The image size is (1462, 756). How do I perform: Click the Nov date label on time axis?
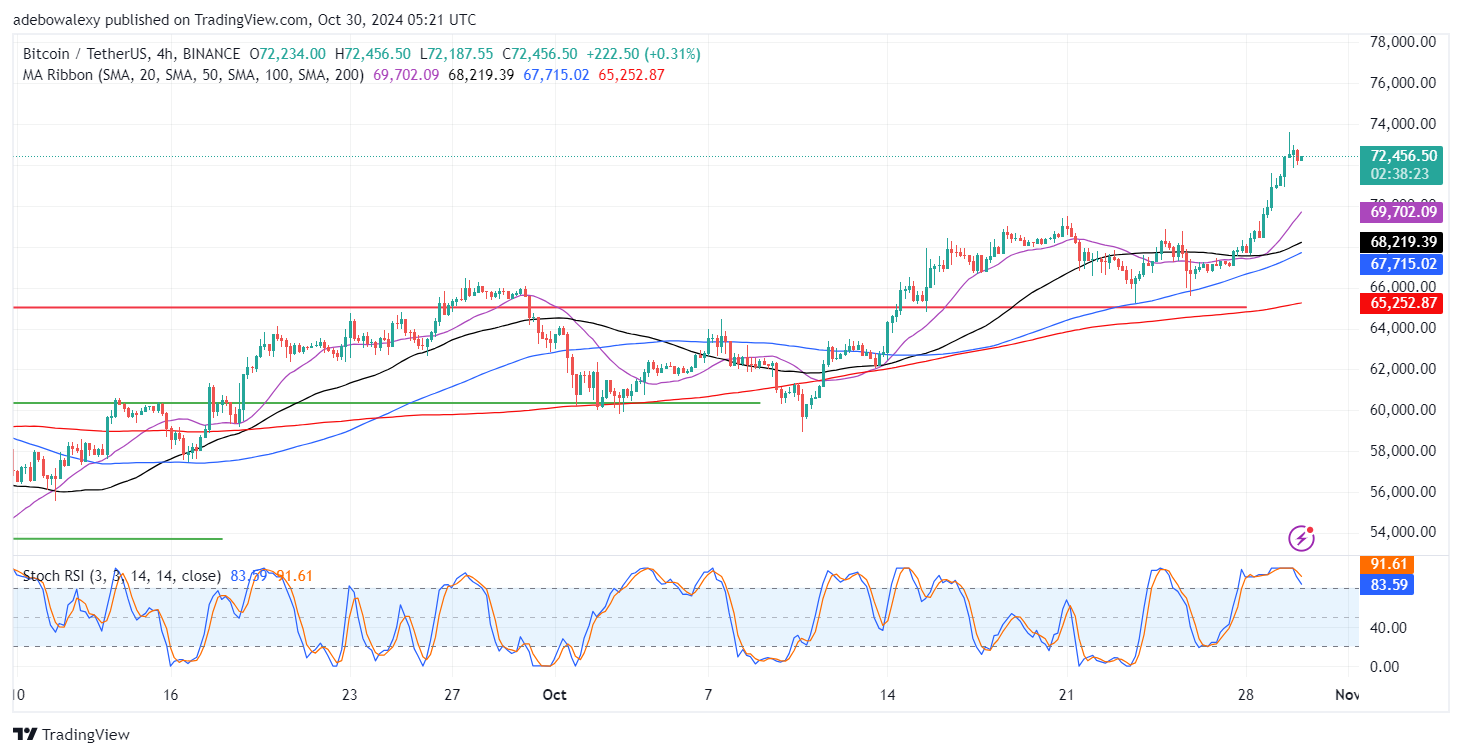point(1346,695)
